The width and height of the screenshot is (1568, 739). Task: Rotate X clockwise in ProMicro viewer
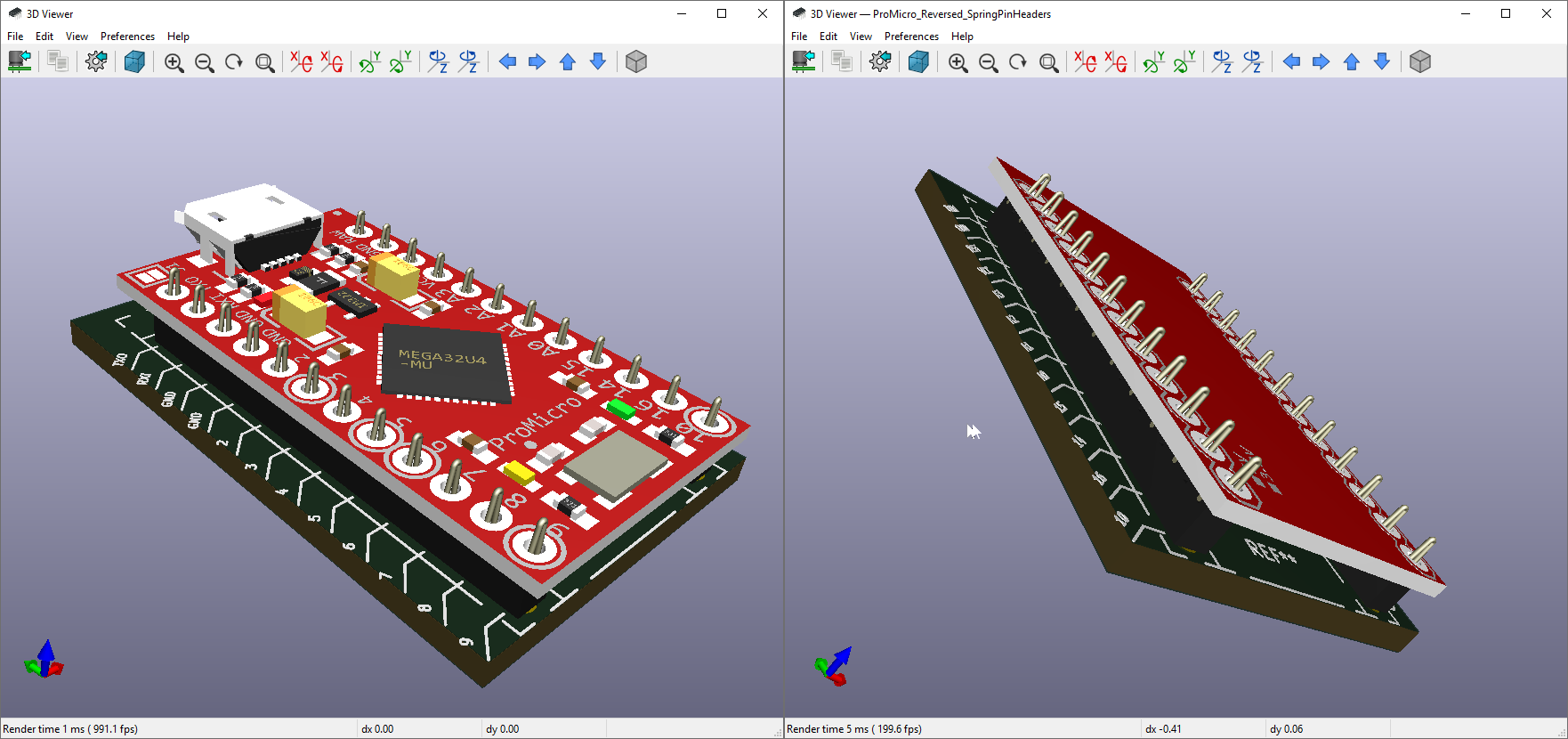click(x=1085, y=61)
